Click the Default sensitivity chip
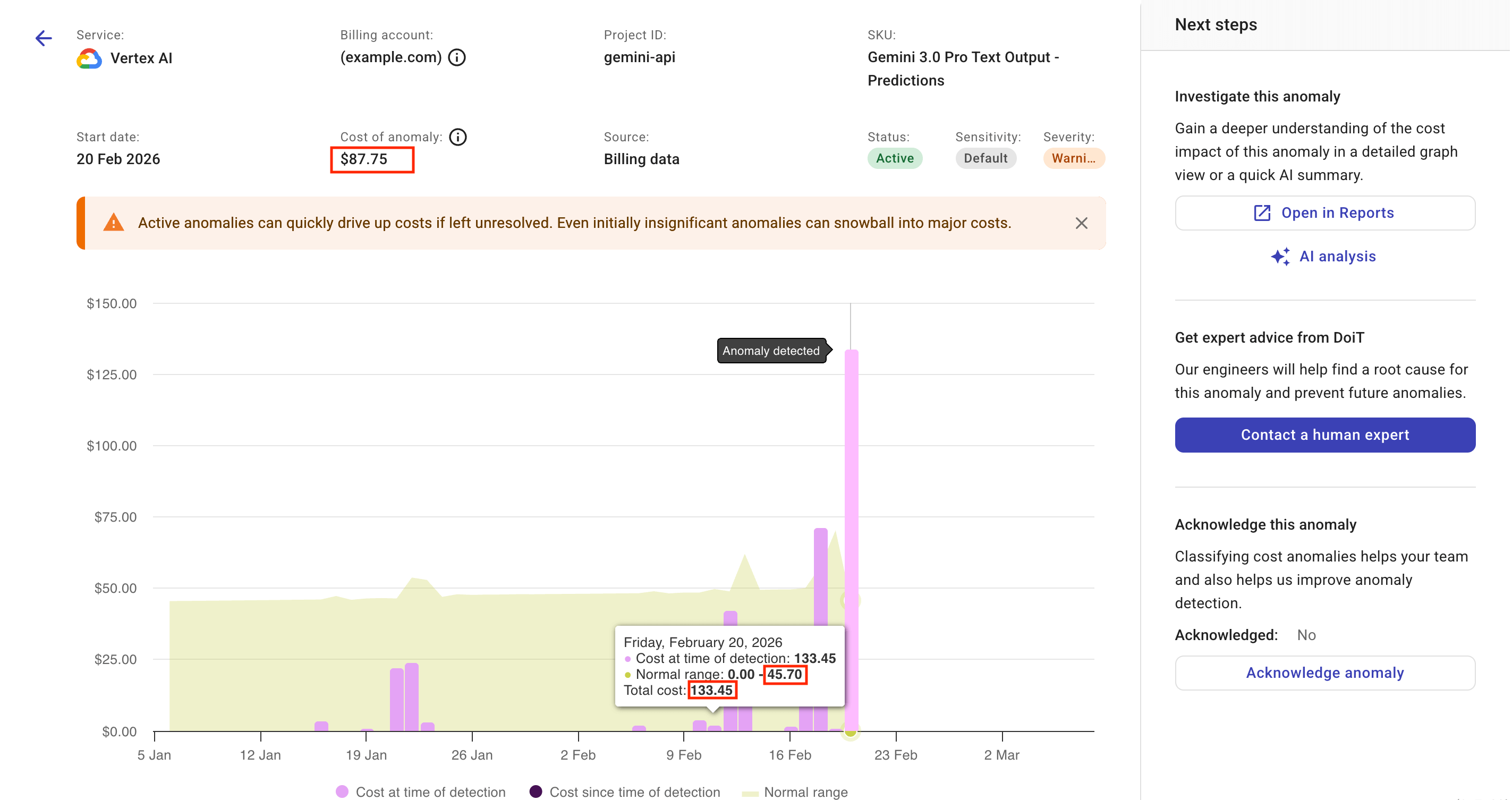Image resolution: width=1512 pixels, height=800 pixels. click(x=985, y=158)
